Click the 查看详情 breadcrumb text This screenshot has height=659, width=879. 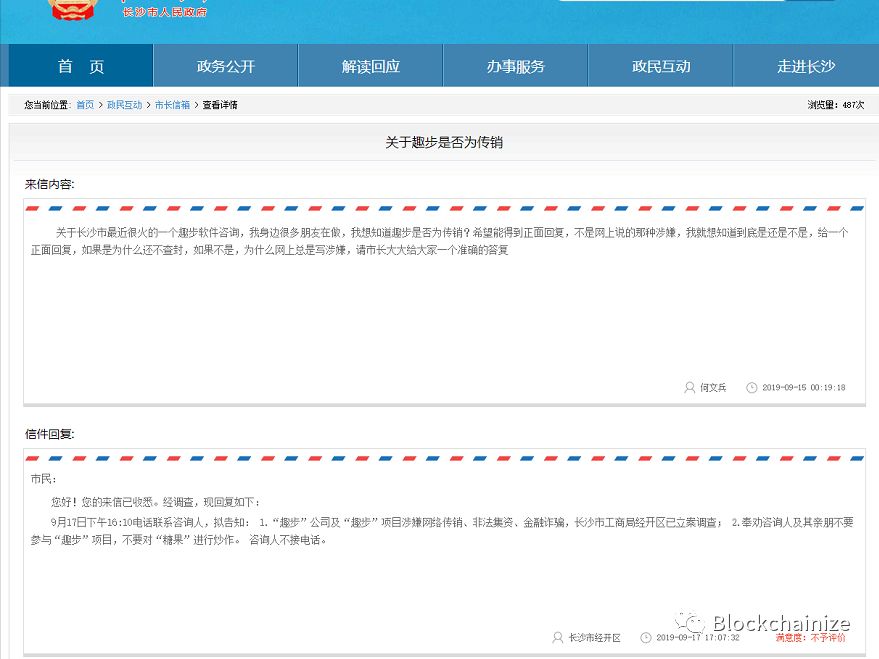coord(220,105)
